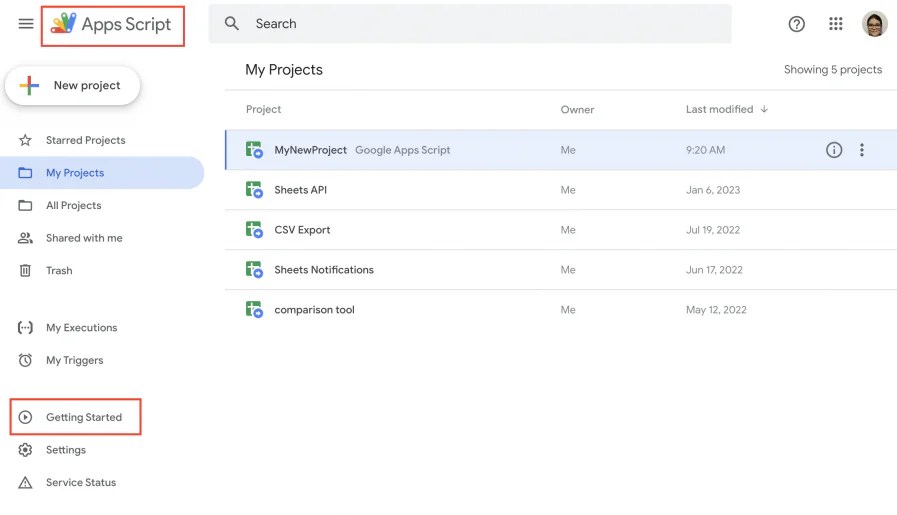The width and height of the screenshot is (897, 515).
Task: Click in the Search input field
Action: pos(480,24)
